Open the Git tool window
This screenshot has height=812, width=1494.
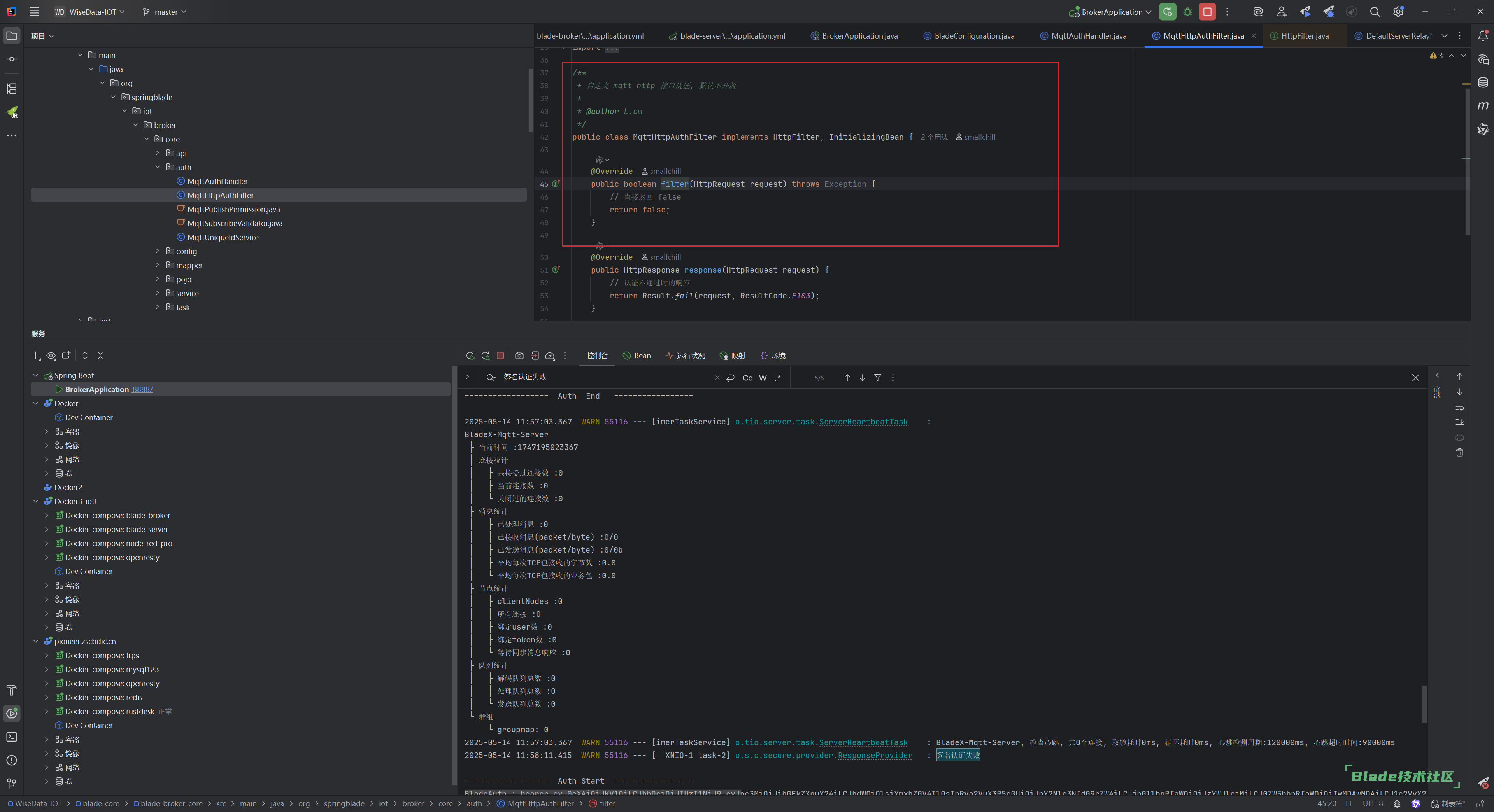coord(12,784)
